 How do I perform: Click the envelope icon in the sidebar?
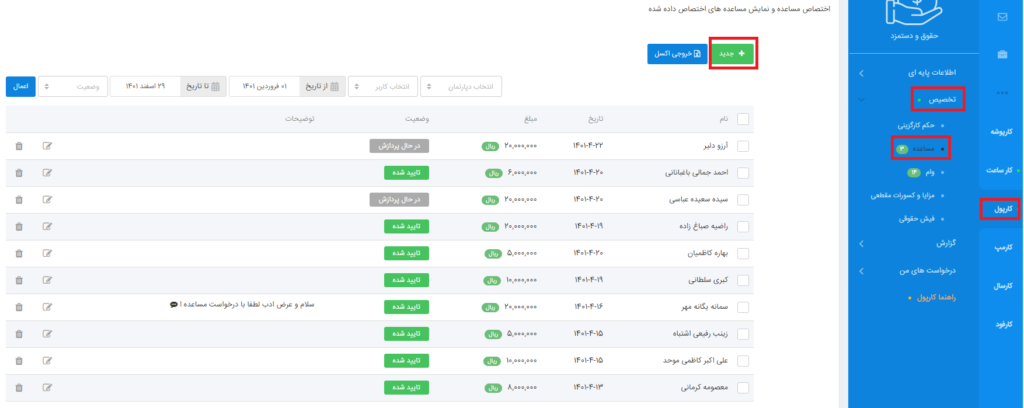pos(1001,17)
